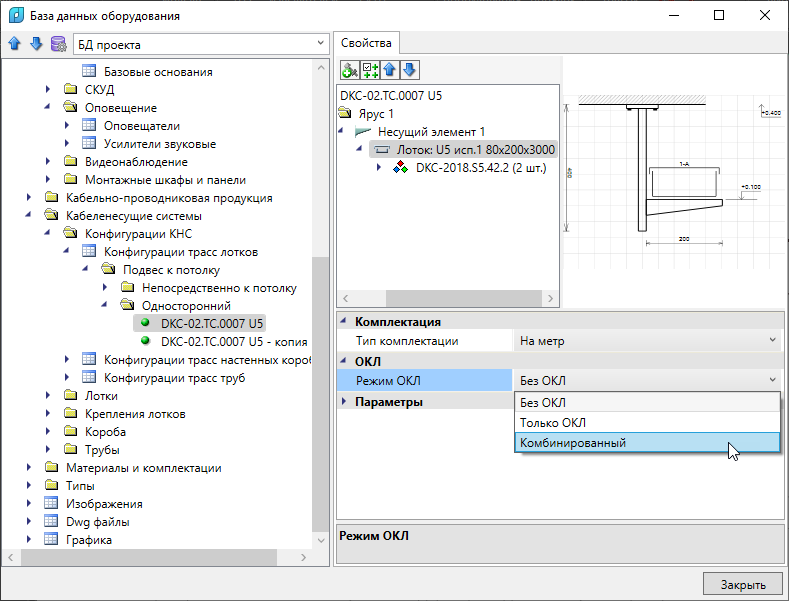Select the Монтажные шкафы и панели item
The height and width of the screenshot is (601, 789).
[x=165, y=180]
